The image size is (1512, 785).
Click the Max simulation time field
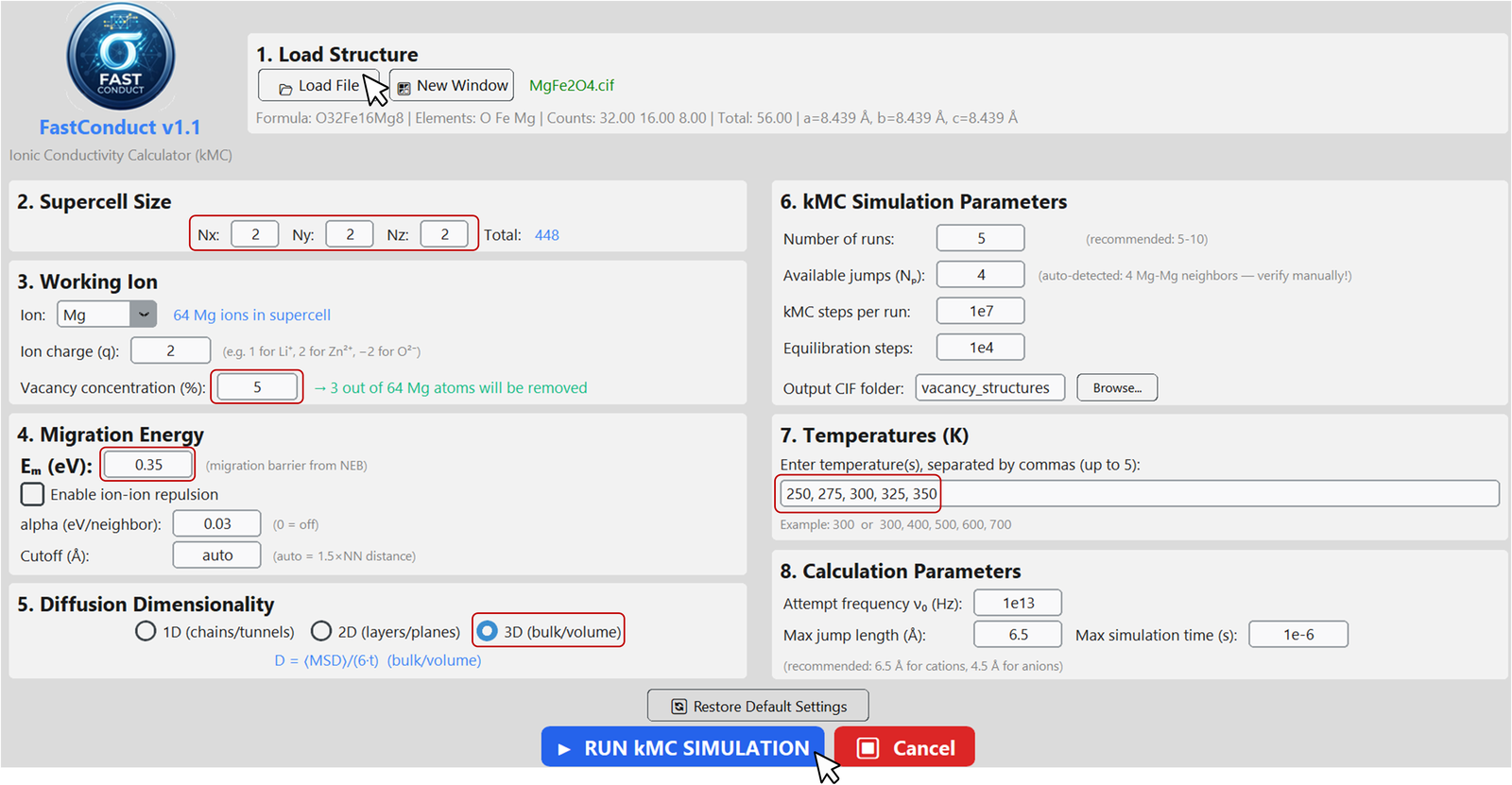pos(1298,635)
